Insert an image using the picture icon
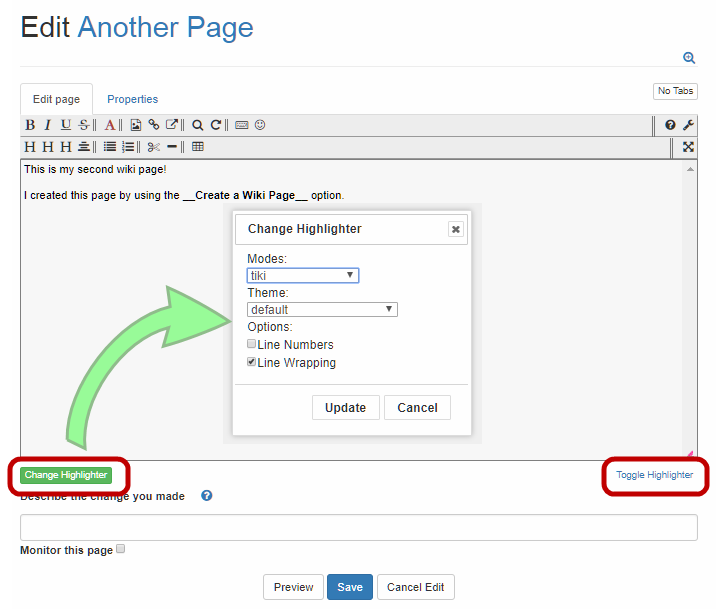The image size is (716, 609). [136, 125]
